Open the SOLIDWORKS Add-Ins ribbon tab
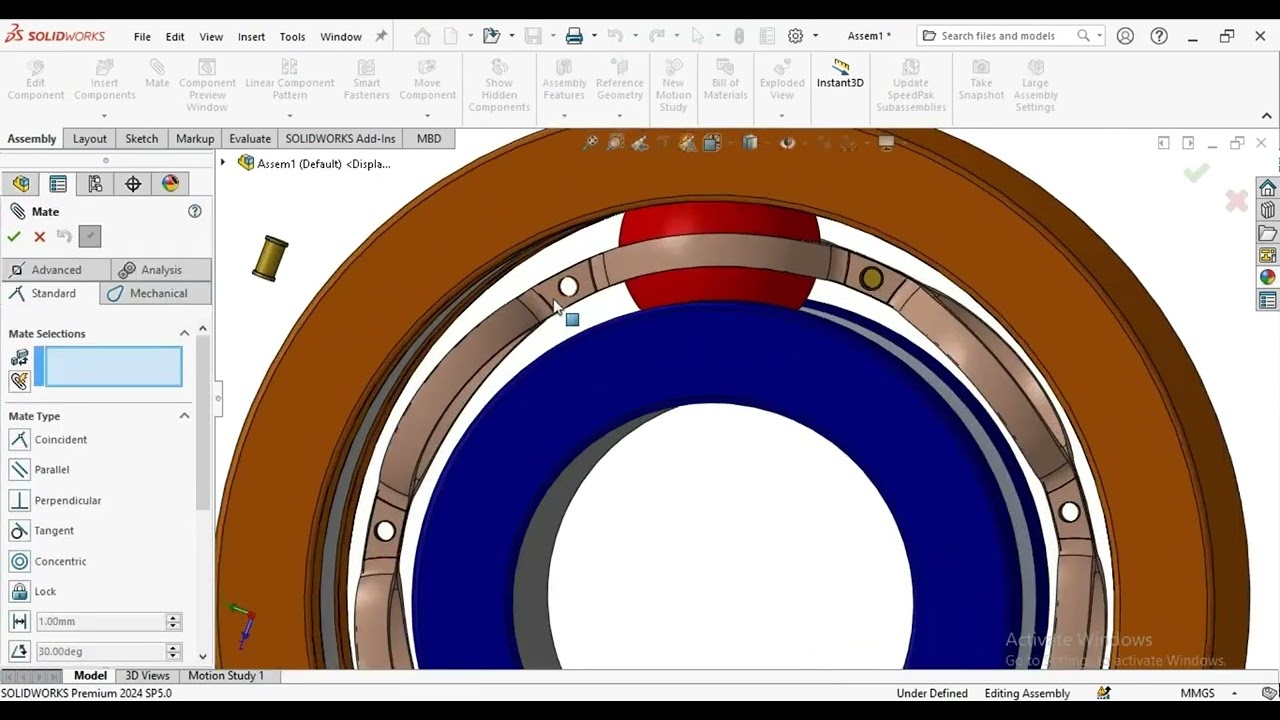 tap(340, 139)
